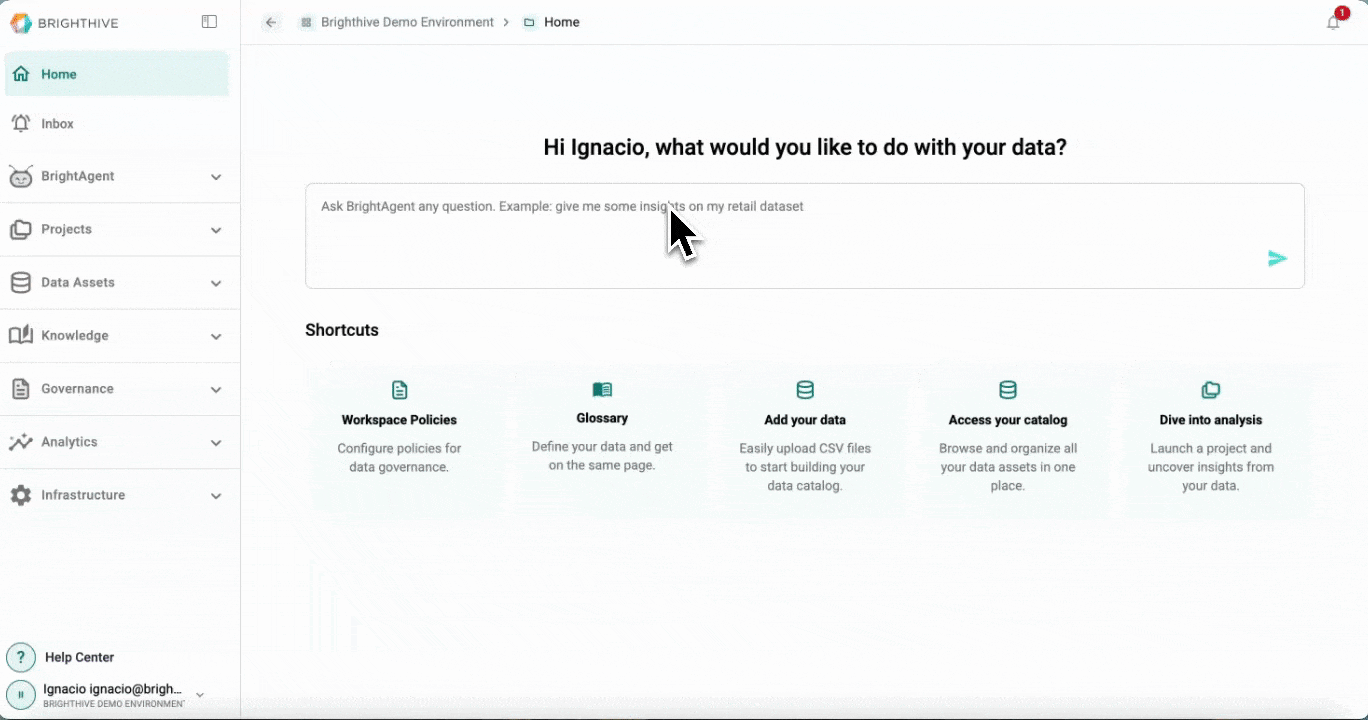Screen dimensions: 1368x720
Task: Click the Brighthive Demo Environment breadcrumb icon
Action: click(x=306, y=22)
